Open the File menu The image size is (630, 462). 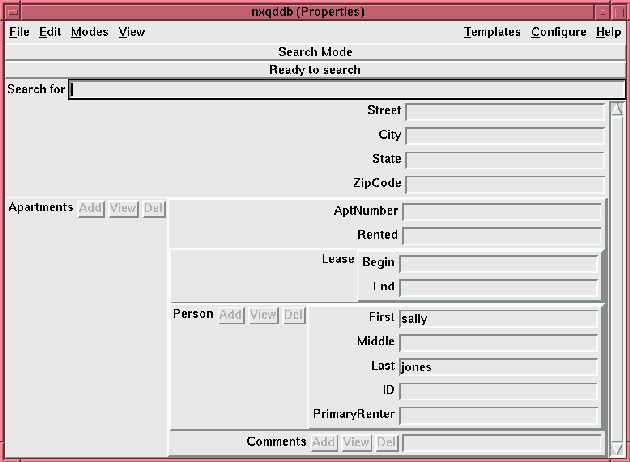click(x=19, y=32)
